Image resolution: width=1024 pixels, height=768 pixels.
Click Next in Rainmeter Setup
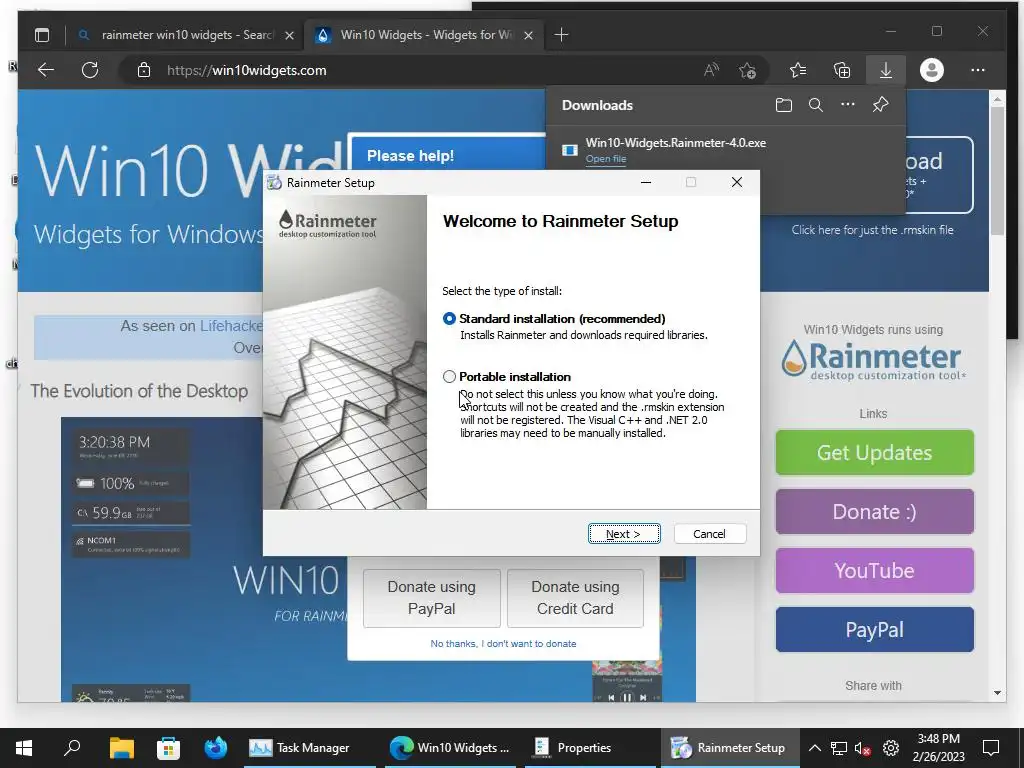(624, 534)
